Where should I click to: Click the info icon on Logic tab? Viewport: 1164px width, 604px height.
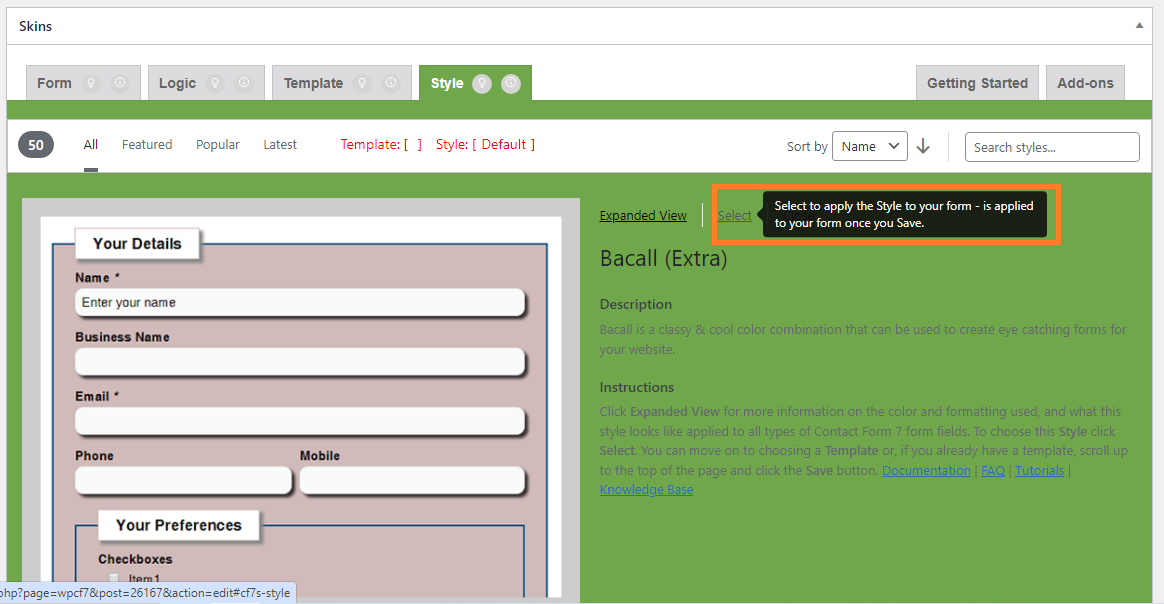pos(243,83)
